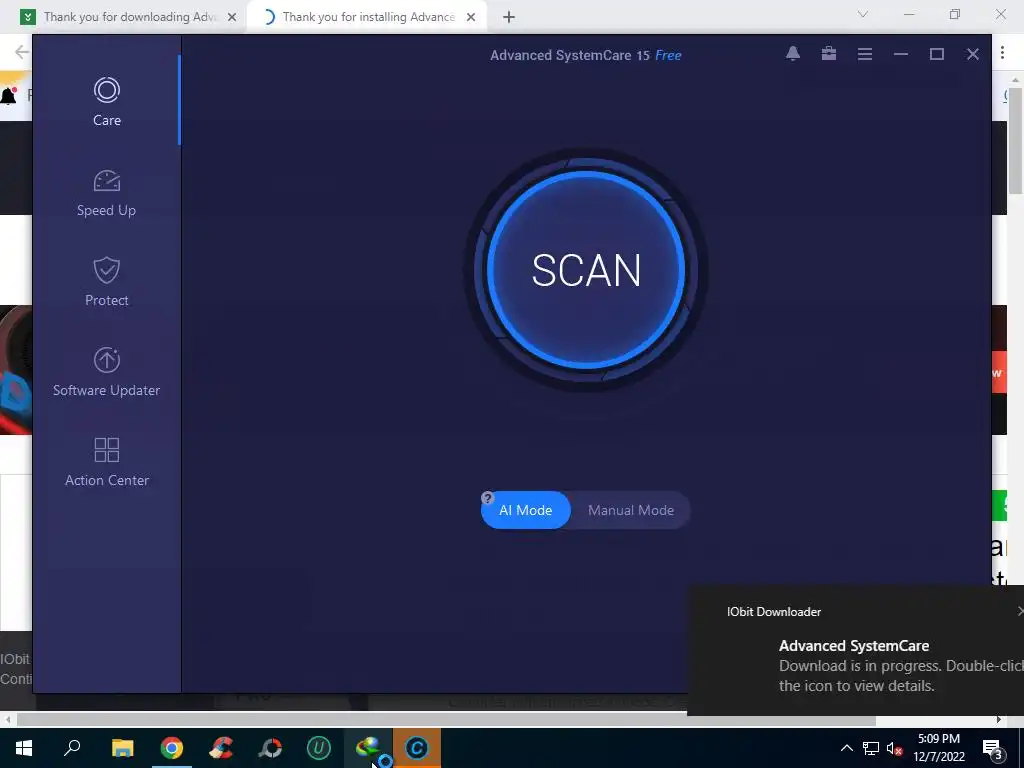Viewport: 1024px width, 768px height.
Task: Open the Windows Start menu
Action: click(24, 748)
